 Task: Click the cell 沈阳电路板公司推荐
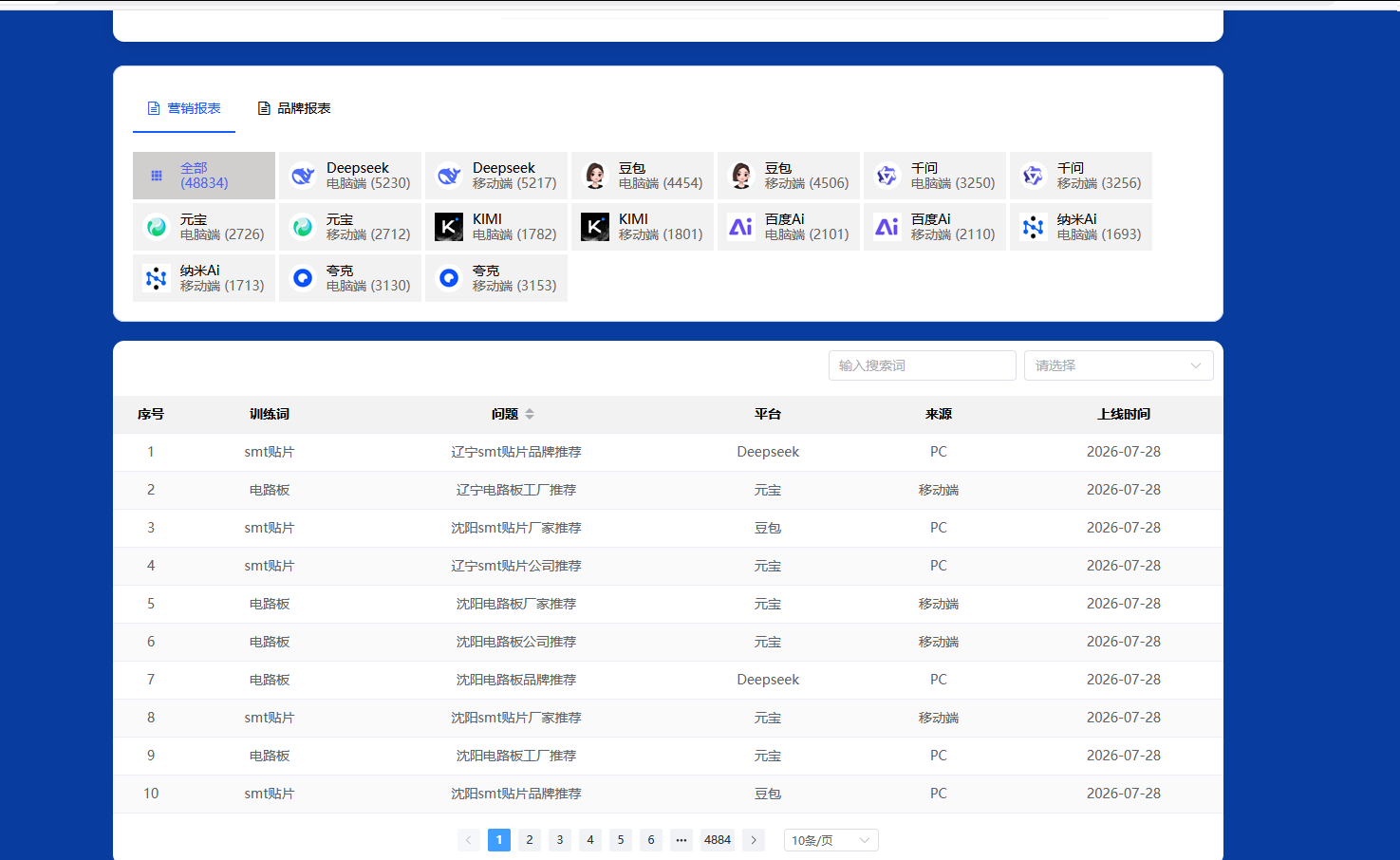(516, 642)
